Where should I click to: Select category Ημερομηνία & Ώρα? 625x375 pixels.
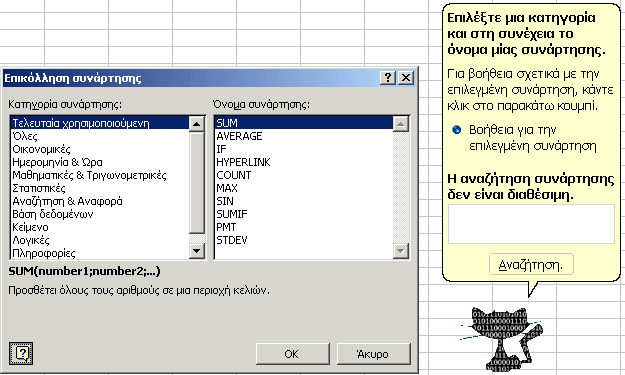pos(99,162)
